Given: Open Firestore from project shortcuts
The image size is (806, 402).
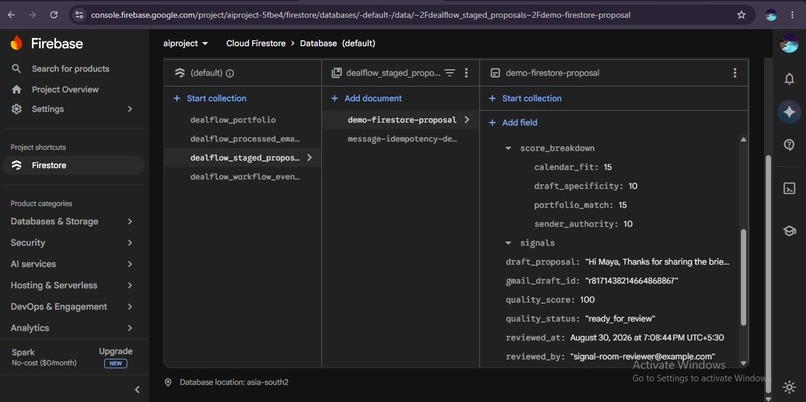Looking at the screenshot, I should click(74, 165).
